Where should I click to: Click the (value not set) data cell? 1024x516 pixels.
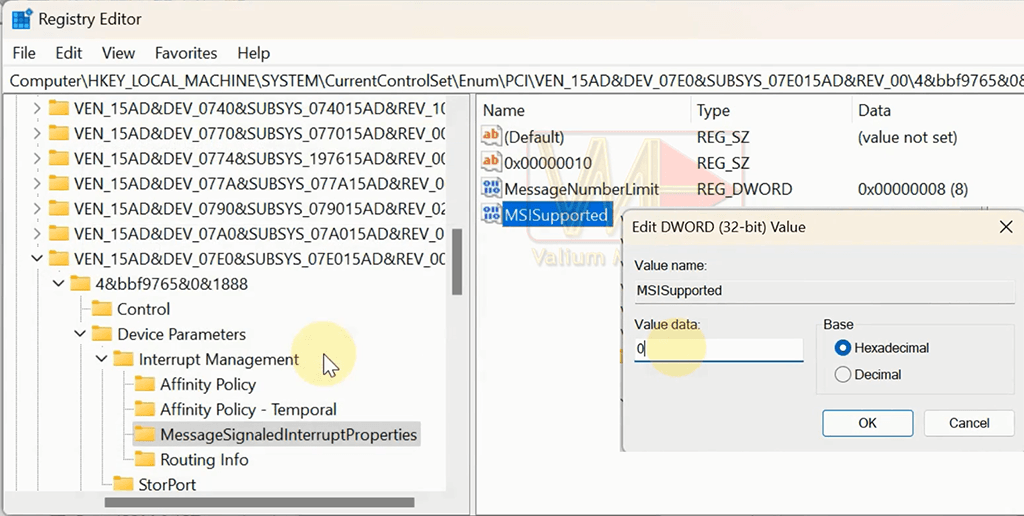[907, 137]
